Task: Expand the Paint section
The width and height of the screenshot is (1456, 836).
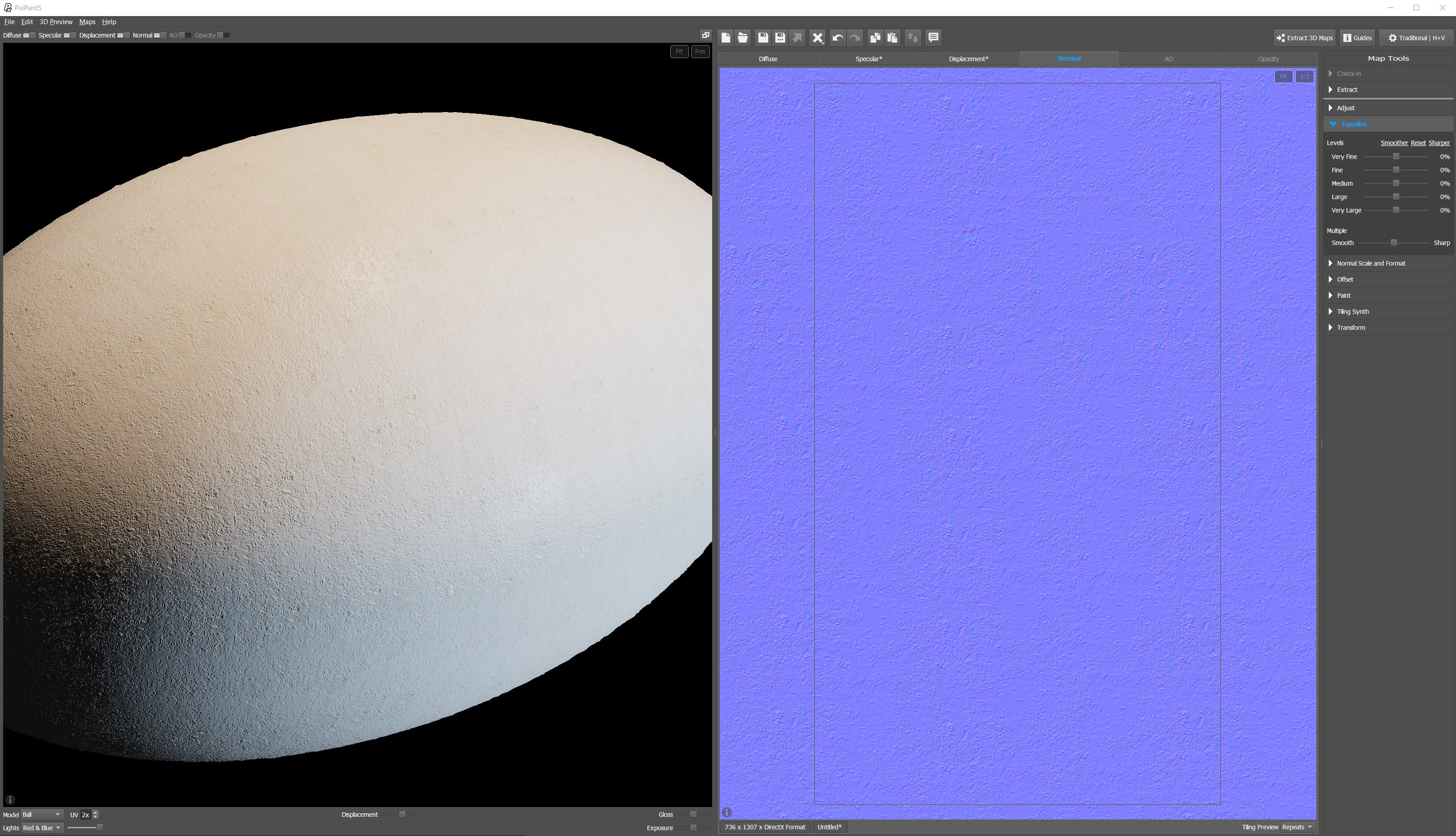Action: point(1388,295)
